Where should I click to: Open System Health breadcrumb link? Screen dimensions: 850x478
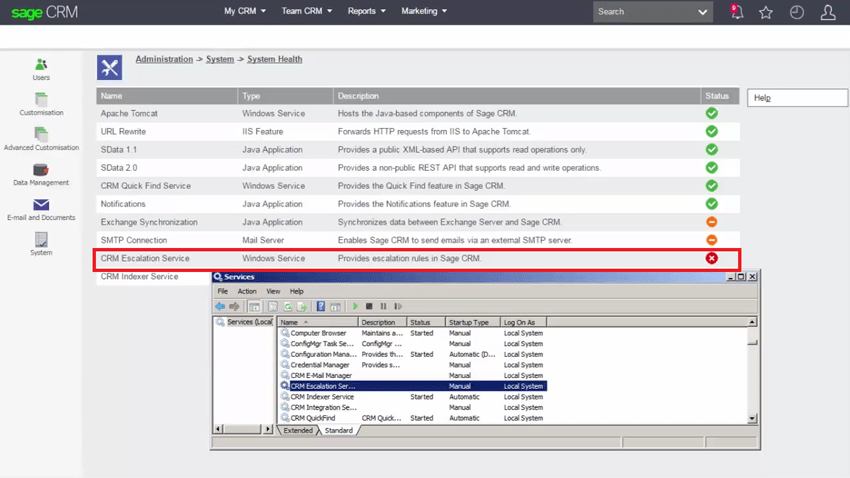275,59
